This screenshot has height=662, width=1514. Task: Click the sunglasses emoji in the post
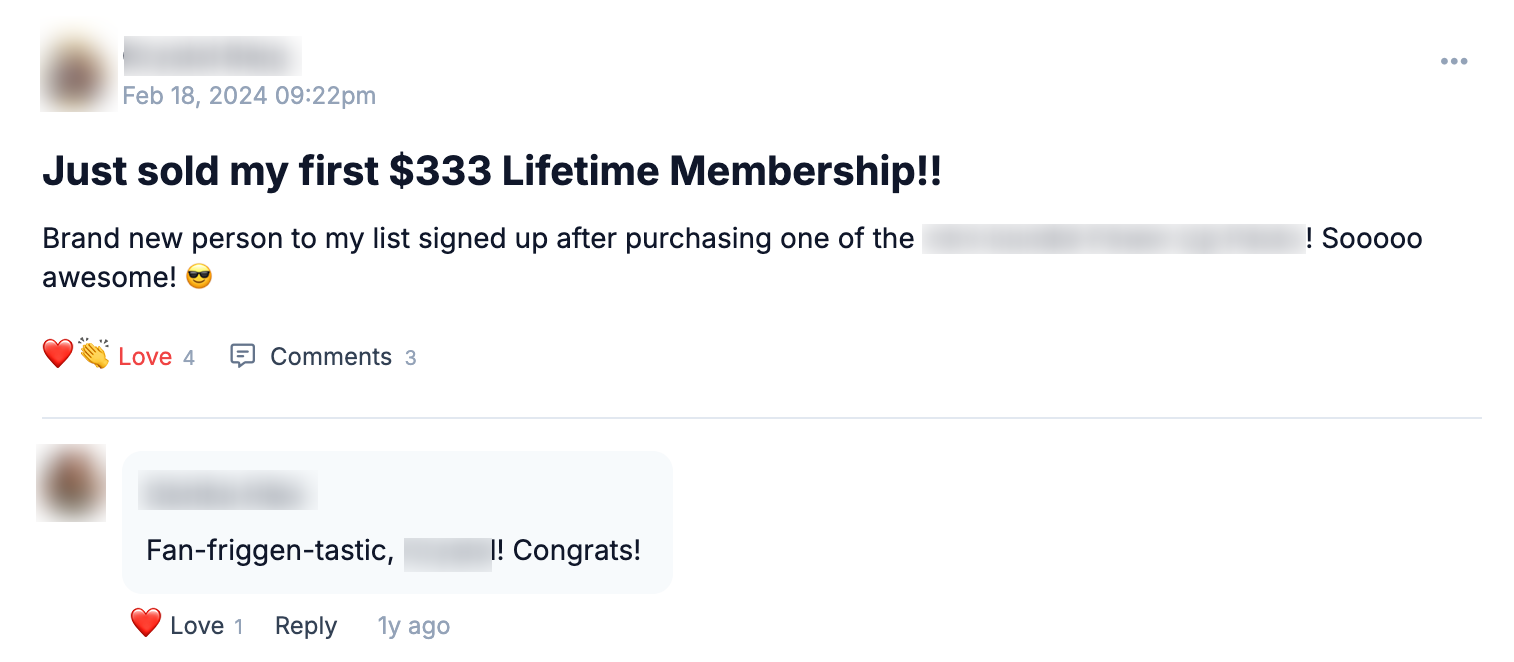pyautogui.click(x=200, y=277)
